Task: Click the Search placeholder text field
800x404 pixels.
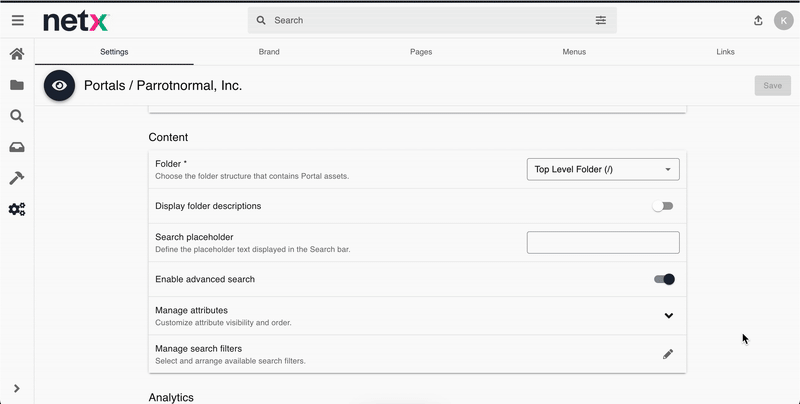Action: [x=603, y=242]
